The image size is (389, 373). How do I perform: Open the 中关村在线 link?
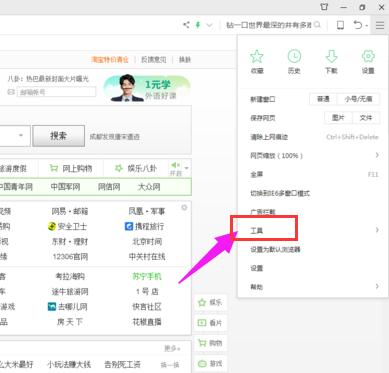147,257
